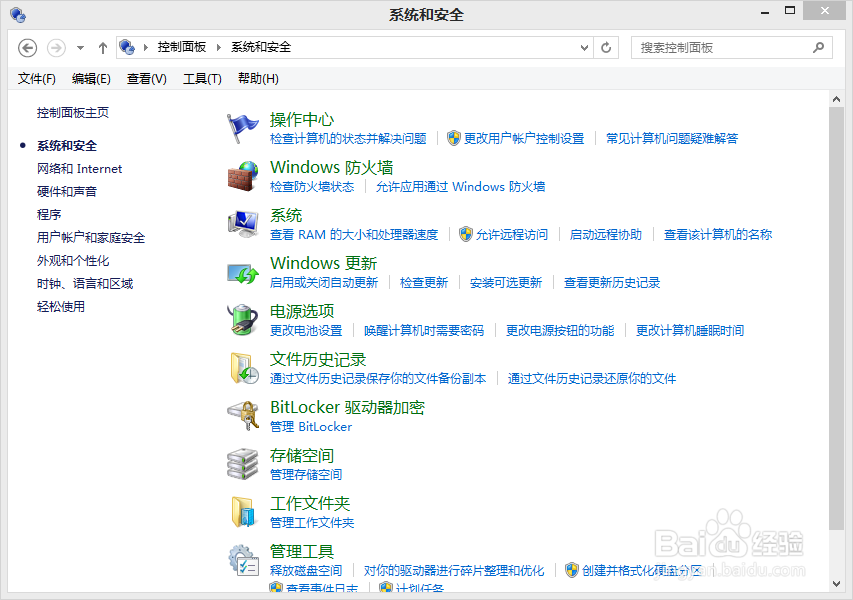Open the 查看(V) menu
The width and height of the screenshot is (853, 600).
coord(146,79)
